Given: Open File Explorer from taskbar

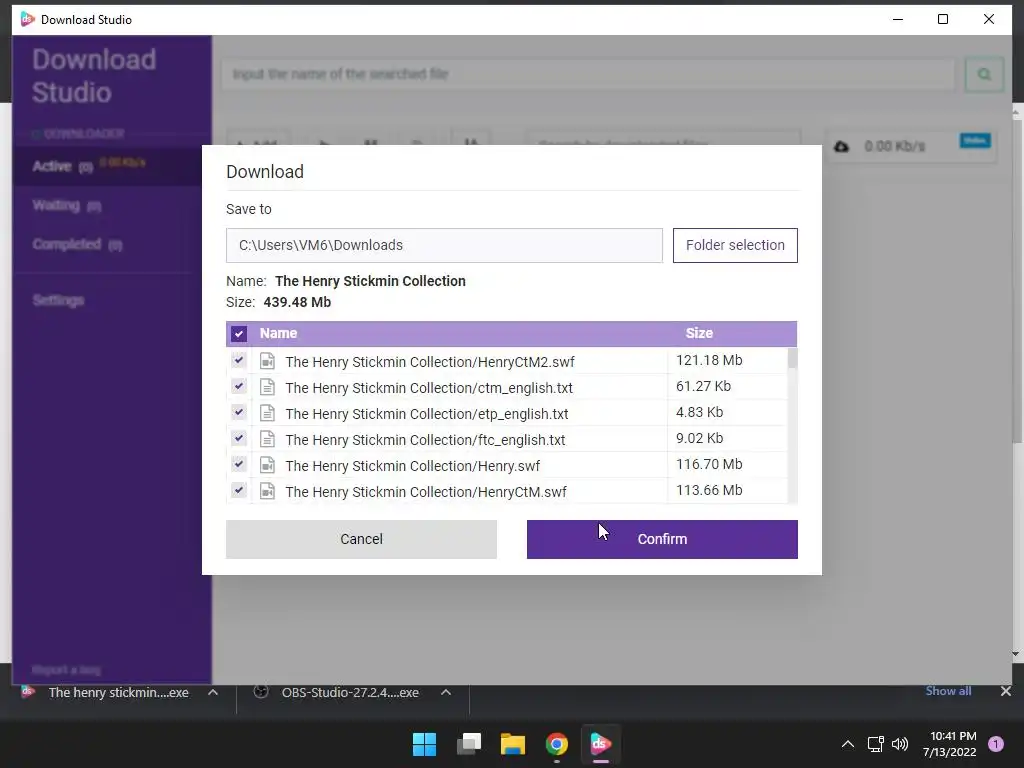Looking at the screenshot, I should (513, 744).
